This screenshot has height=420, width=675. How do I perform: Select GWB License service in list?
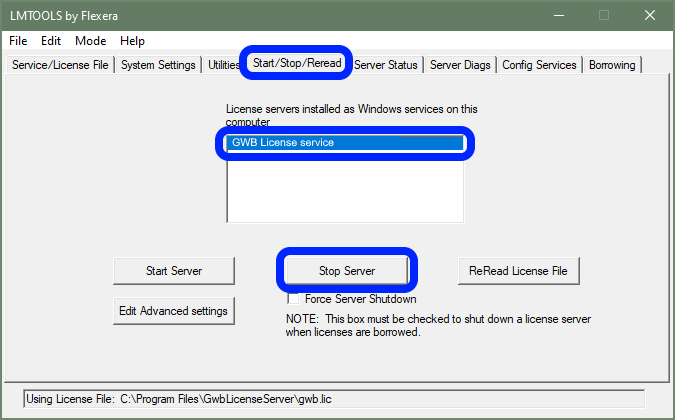(x=345, y=142)
